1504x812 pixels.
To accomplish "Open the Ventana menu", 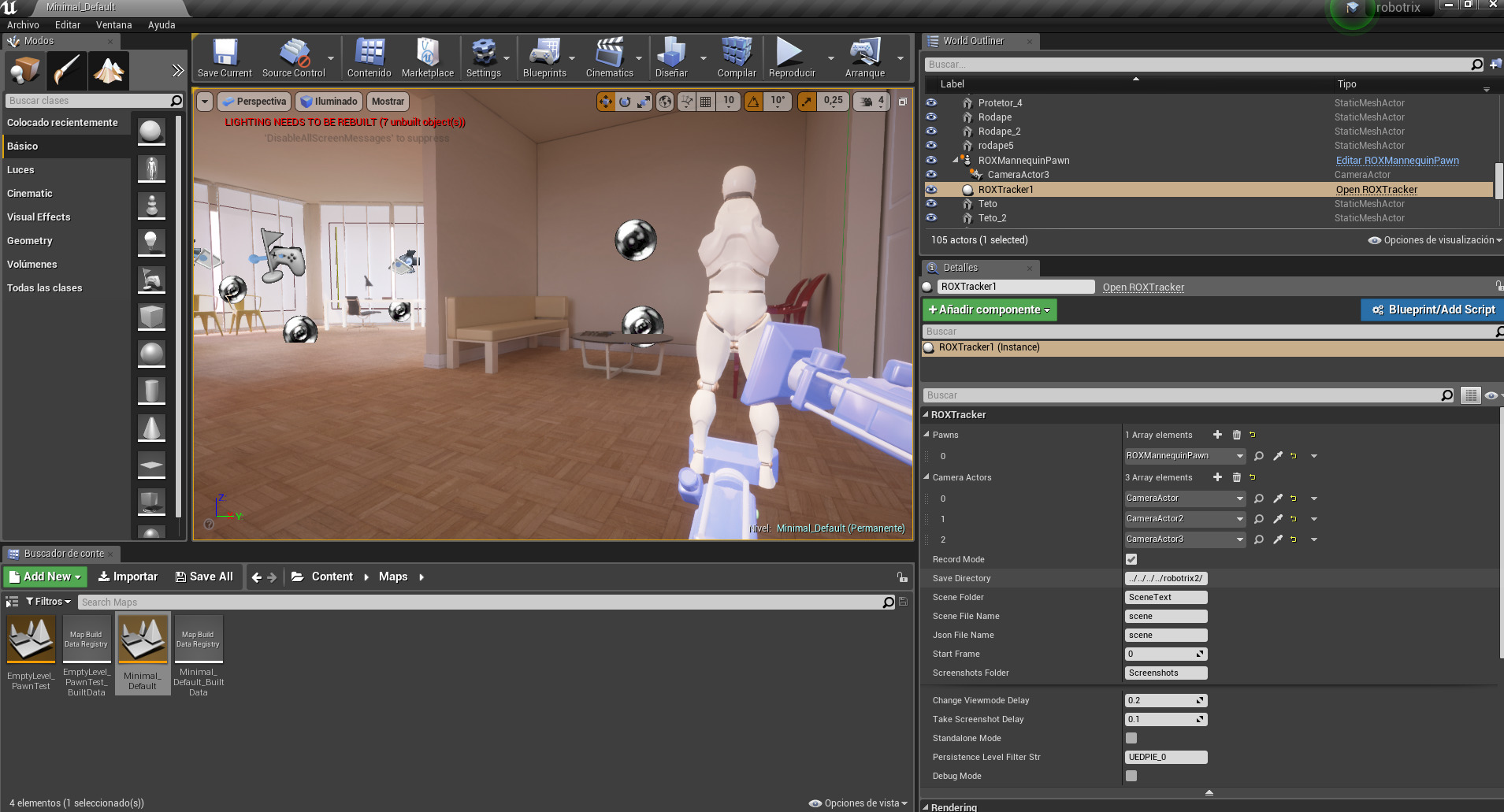I will point(114,25).
